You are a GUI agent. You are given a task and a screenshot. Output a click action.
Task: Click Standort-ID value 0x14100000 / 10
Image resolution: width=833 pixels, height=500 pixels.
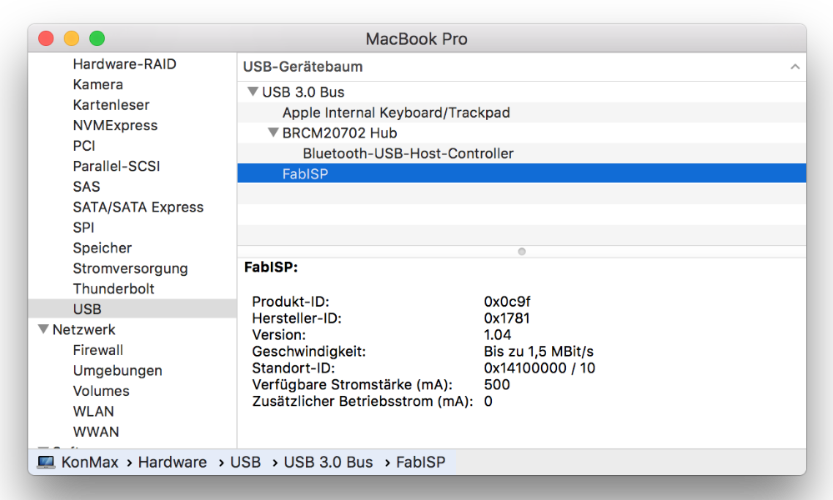point(539,368)
